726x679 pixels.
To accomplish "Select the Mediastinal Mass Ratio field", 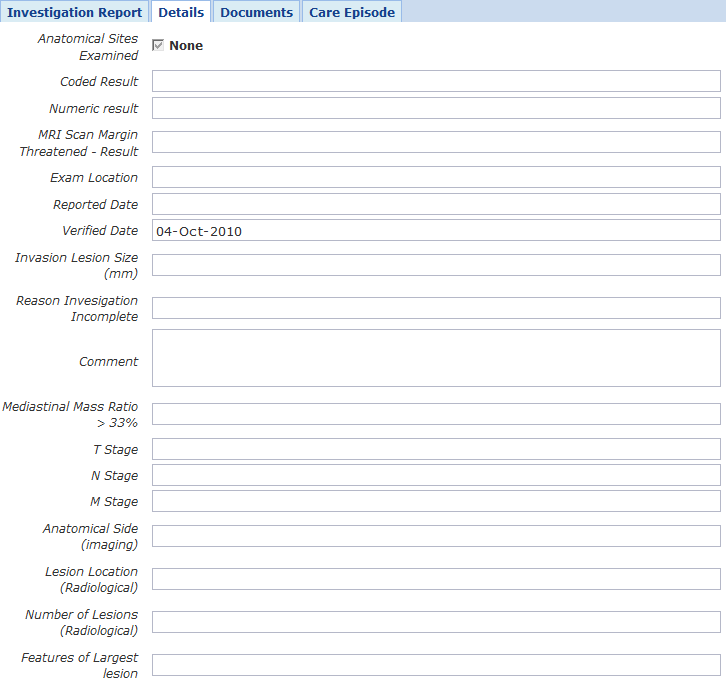I will 436,414.
